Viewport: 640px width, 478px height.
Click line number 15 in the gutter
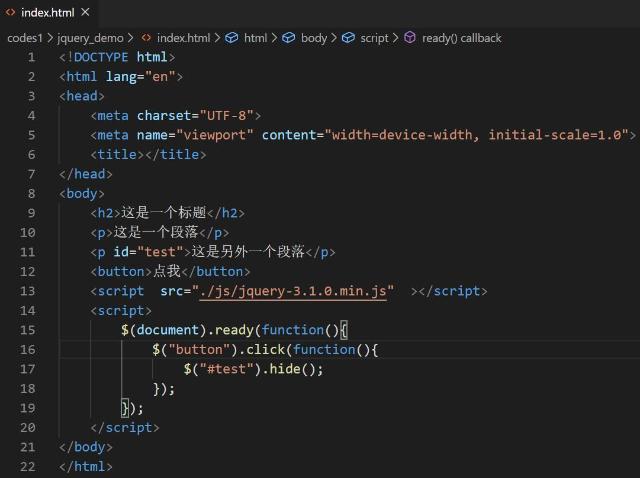(x=27, y=330)
